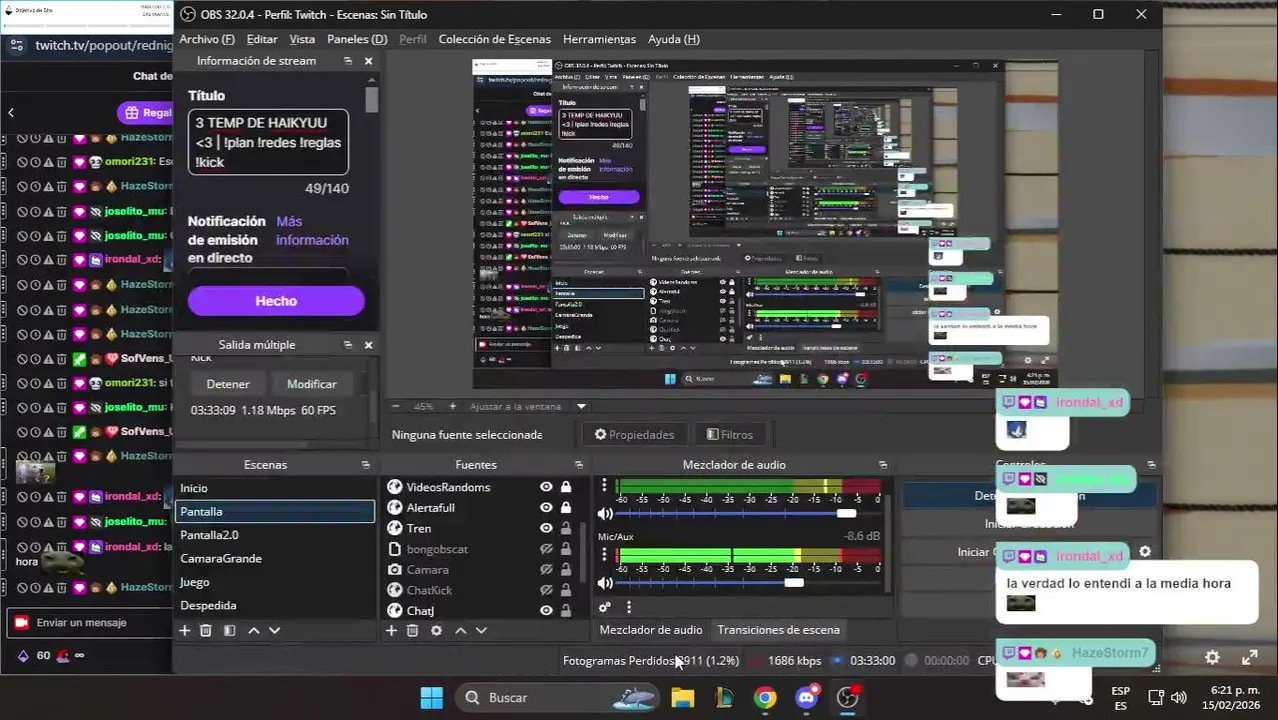The height and width of the screenshot is (720, 1278).
Task: Open the Archivo menu
Action: [207, 39]
